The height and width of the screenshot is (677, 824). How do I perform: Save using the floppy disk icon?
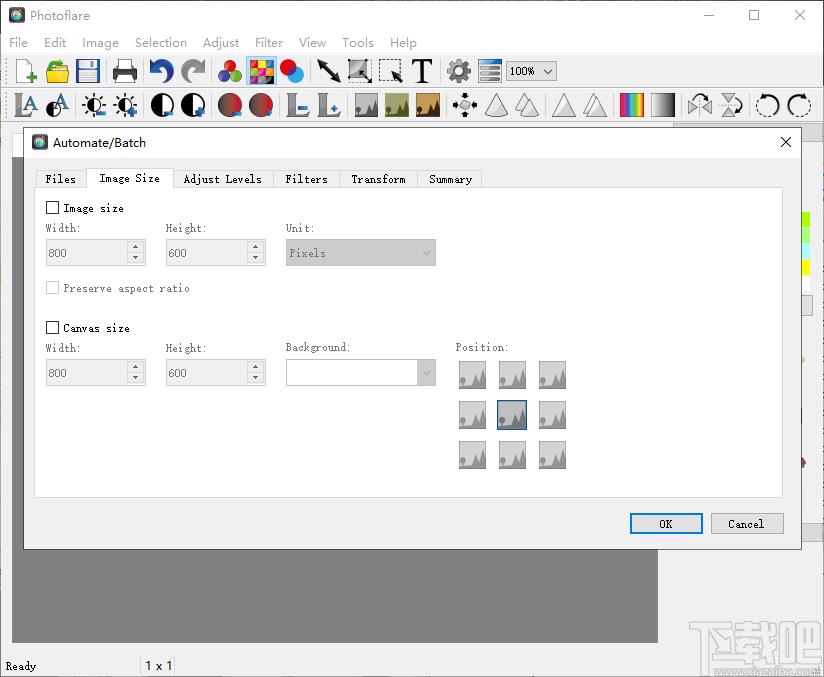click(88, 71)
